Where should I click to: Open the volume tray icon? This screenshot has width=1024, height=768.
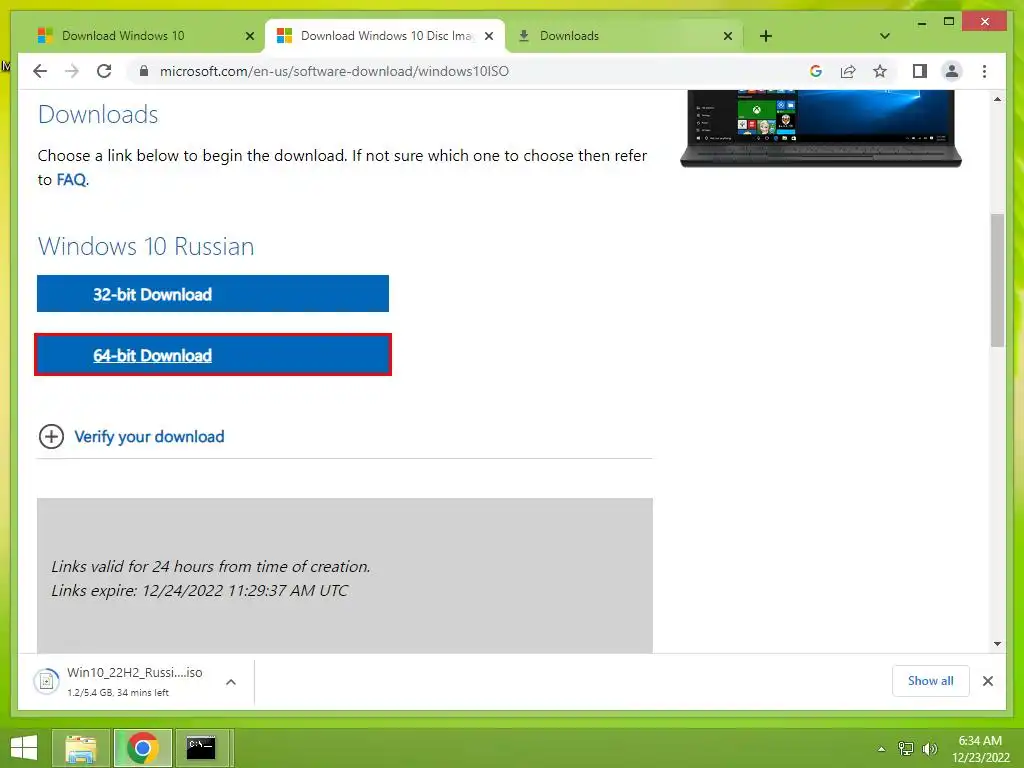(930, 748)
